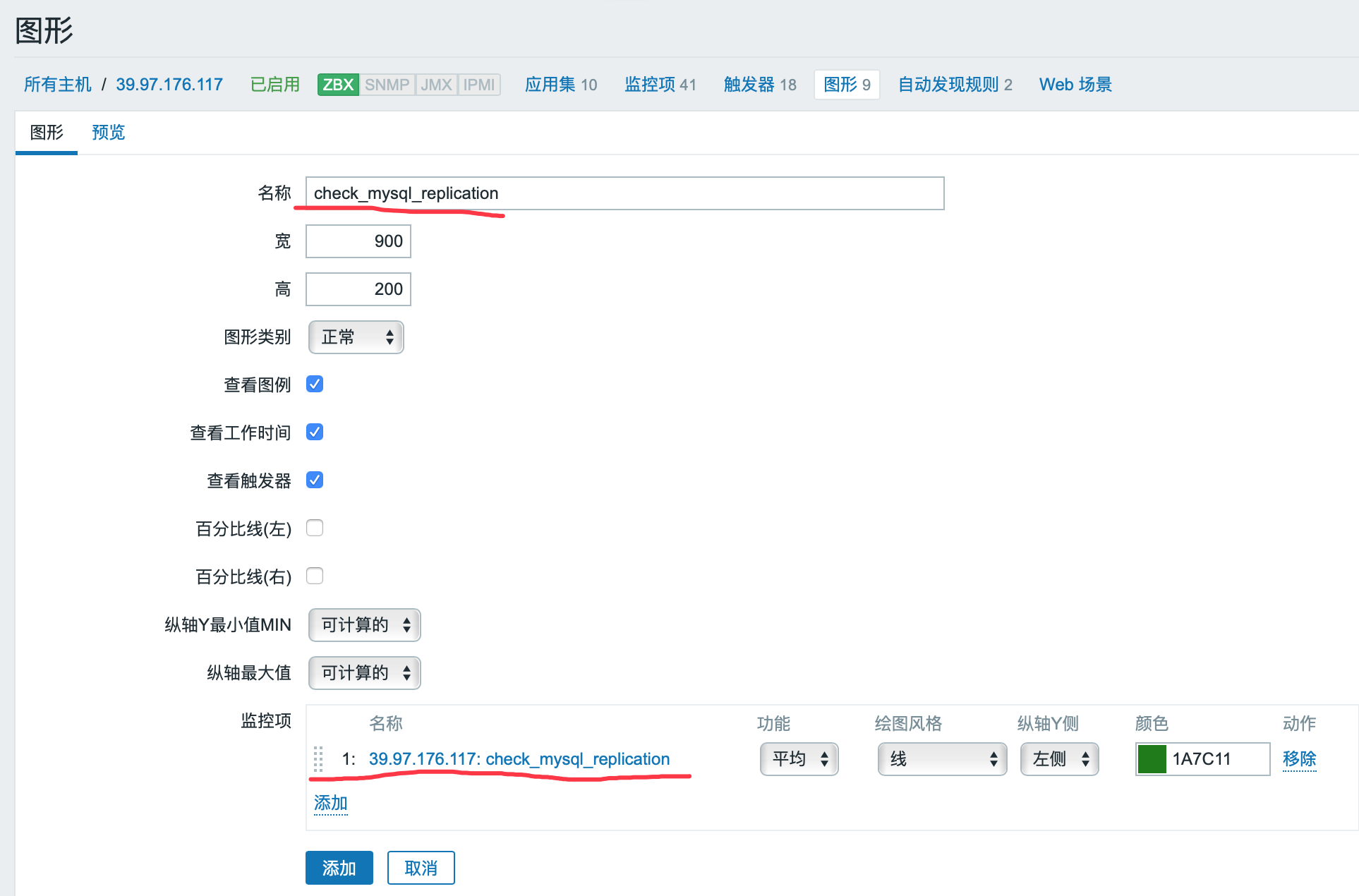Screen dimensions: 1359x896
Task: Open the 功能 function dropdown showing 平均
Action: 799,759
